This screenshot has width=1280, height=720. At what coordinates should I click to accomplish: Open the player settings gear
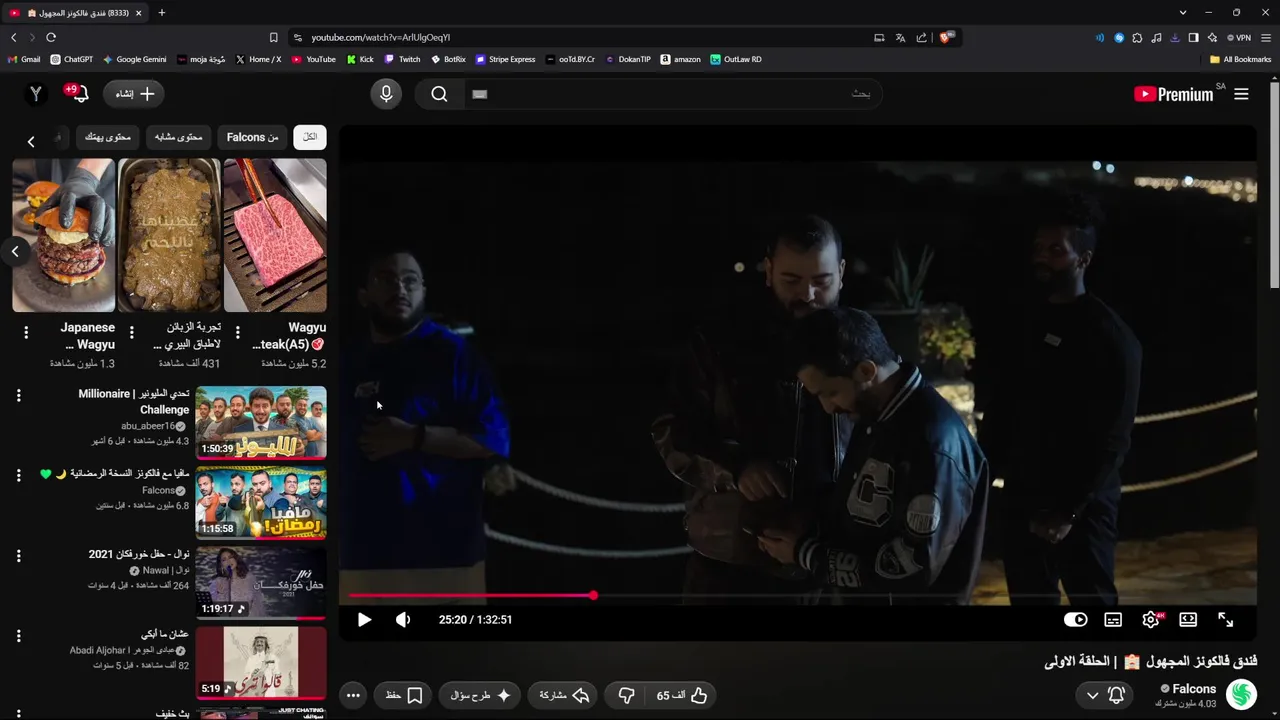click(x=1151, y=620)
